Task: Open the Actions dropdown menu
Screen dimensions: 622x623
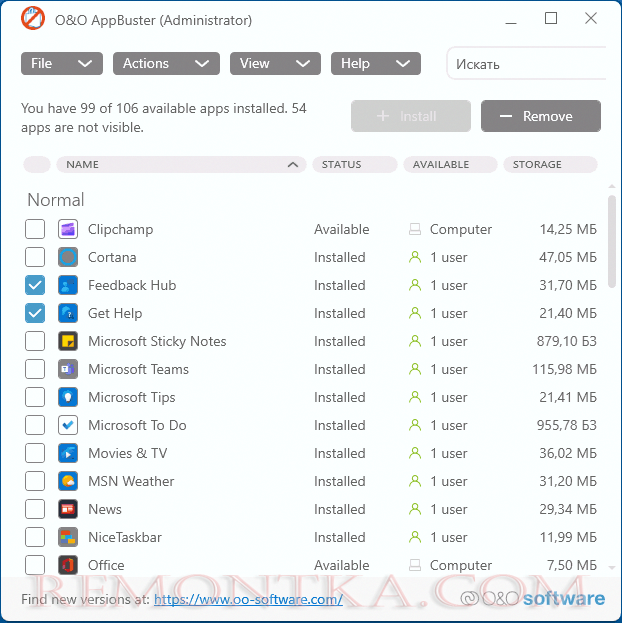Action: pos(166,64)
